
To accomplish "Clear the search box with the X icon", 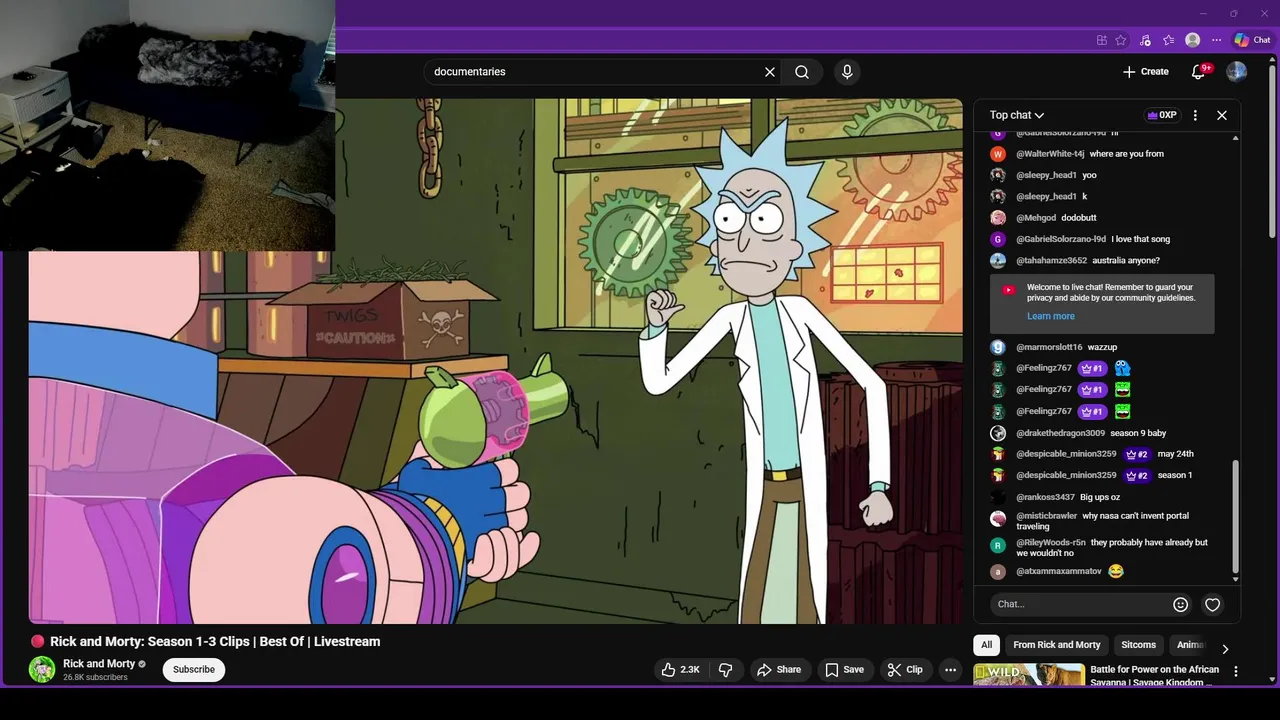I will tap(770, 72).
